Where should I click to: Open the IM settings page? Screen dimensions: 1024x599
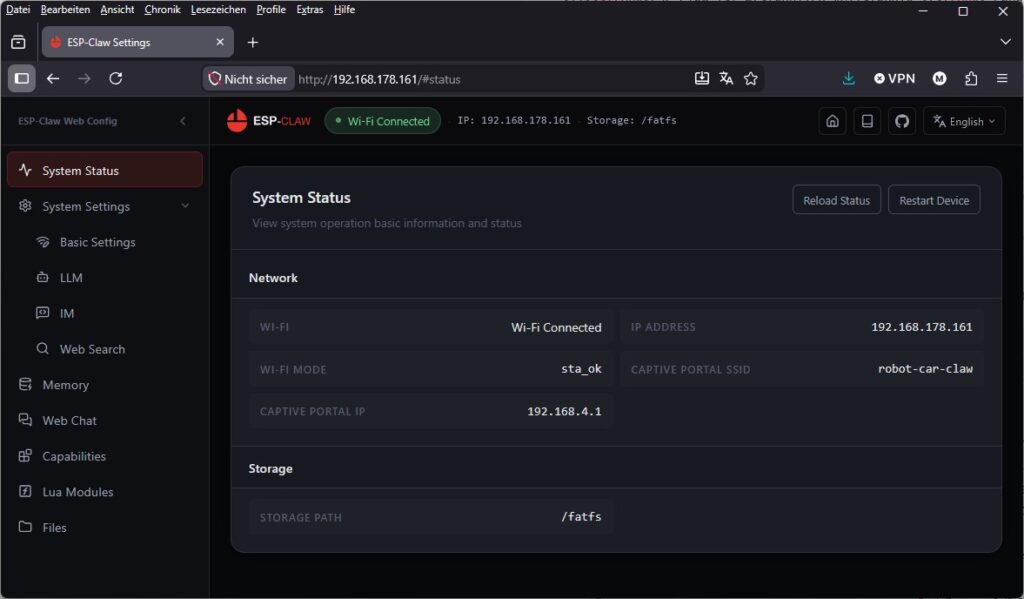(x=67, y=314)
